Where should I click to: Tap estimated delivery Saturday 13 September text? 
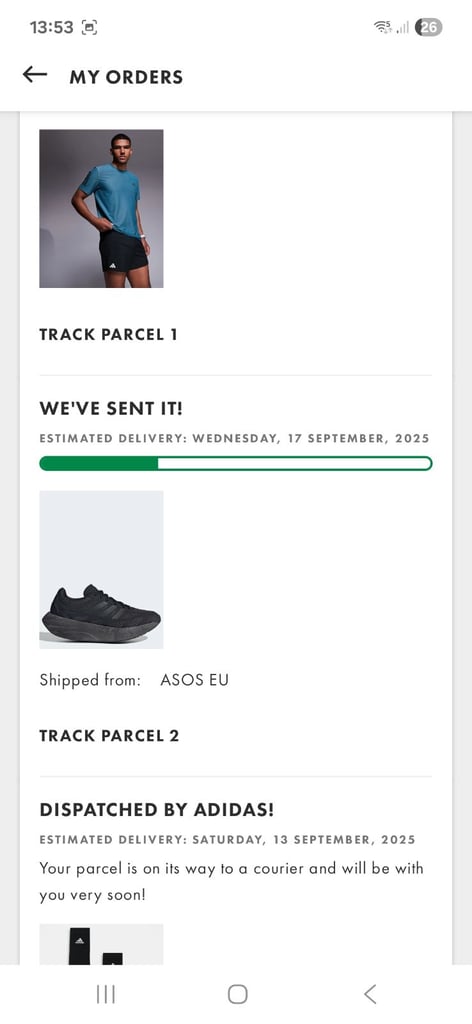click(x=227, y=839)
